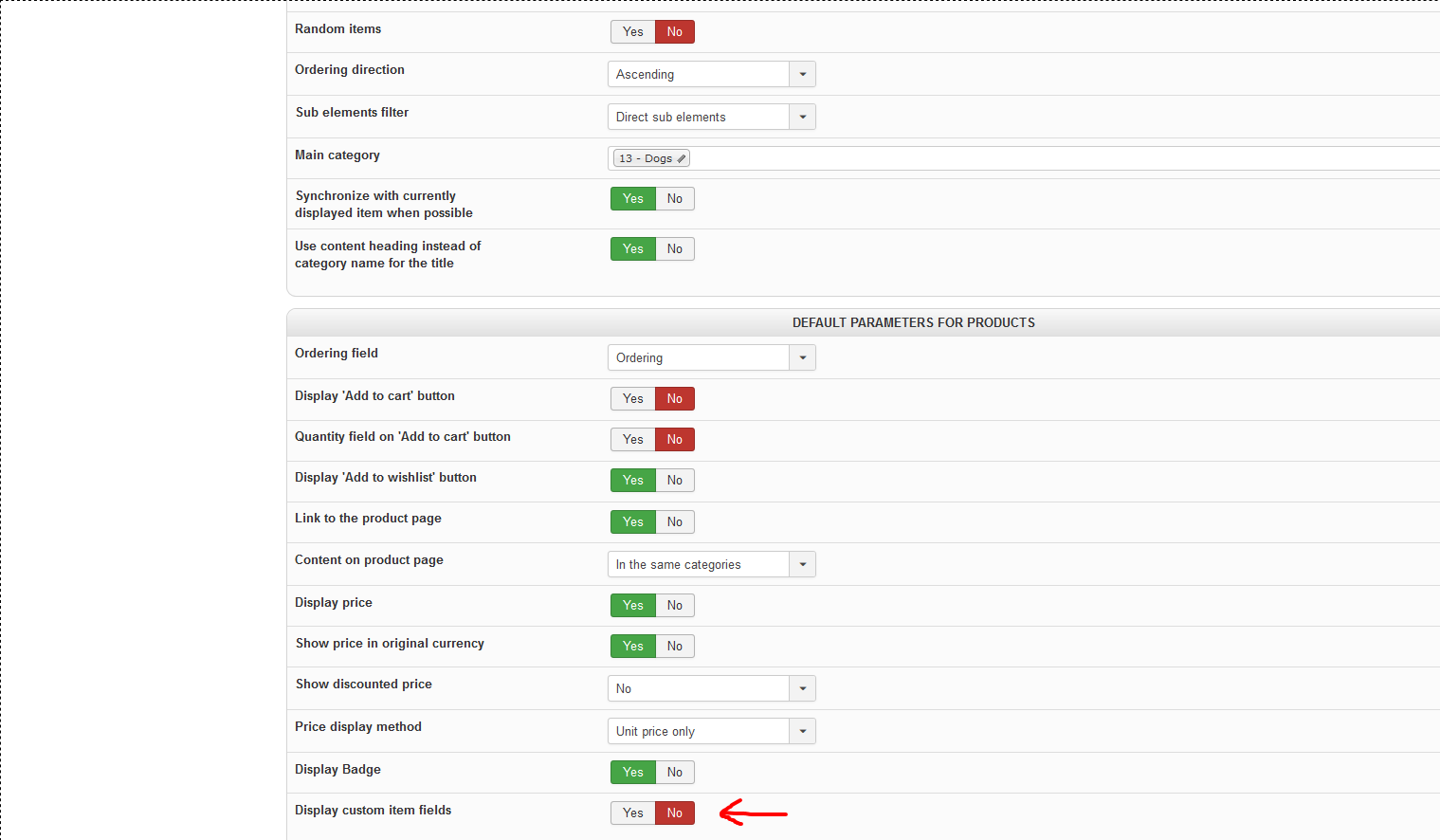This screenshot has width=1440, height=840.
Task: Open the Price display method dropdown arrow
Action: point(803,731)
